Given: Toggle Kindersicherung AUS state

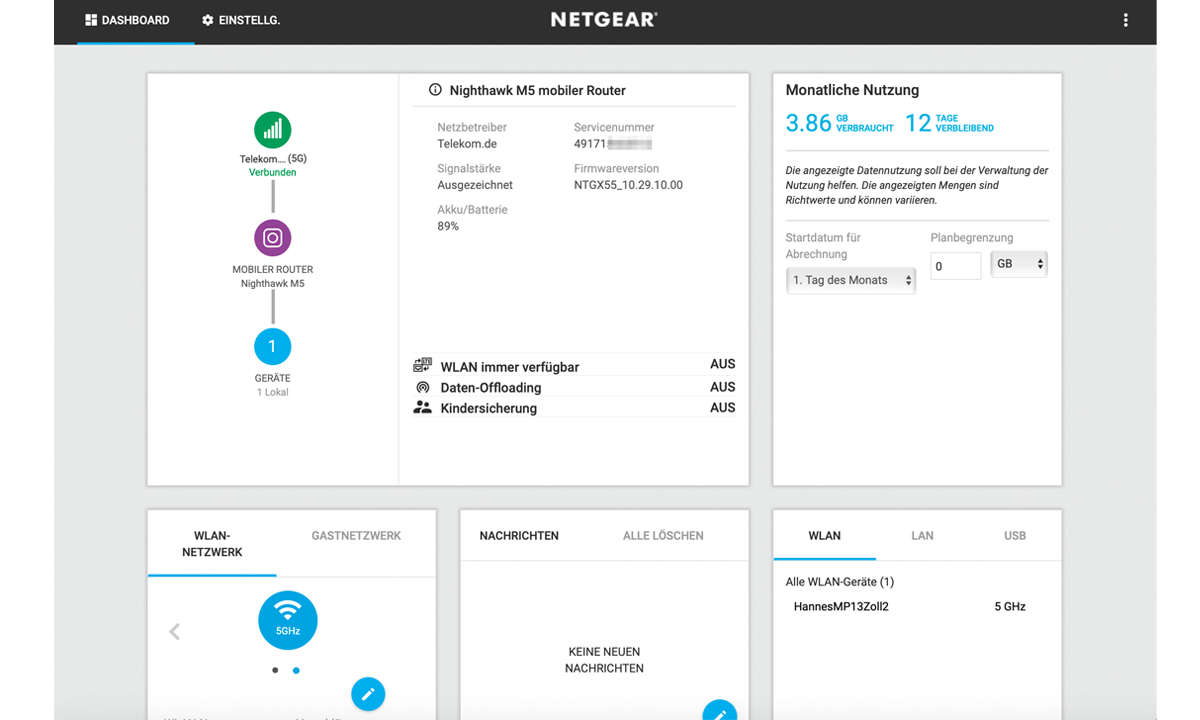Looking at the screenshot, I should tap(722, 408).
